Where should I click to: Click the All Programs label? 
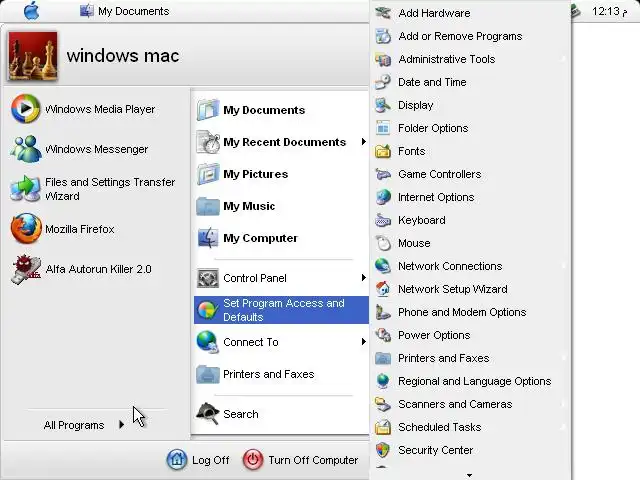tap(74, 425)
